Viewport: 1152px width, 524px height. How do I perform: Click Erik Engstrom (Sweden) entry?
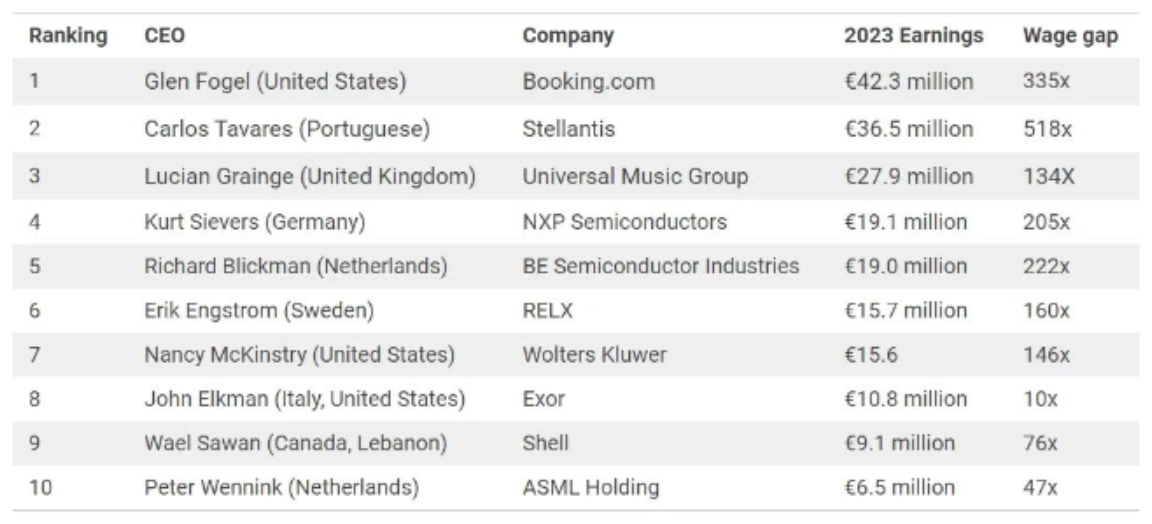(x=259, y=311)
